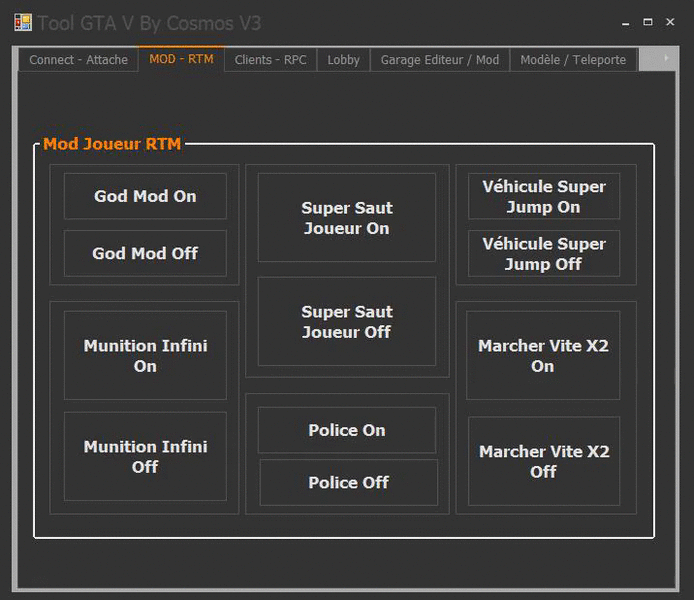Go to Garage Editeur / Mod tab
Screen dimensions: 694x600
point(440,60)
